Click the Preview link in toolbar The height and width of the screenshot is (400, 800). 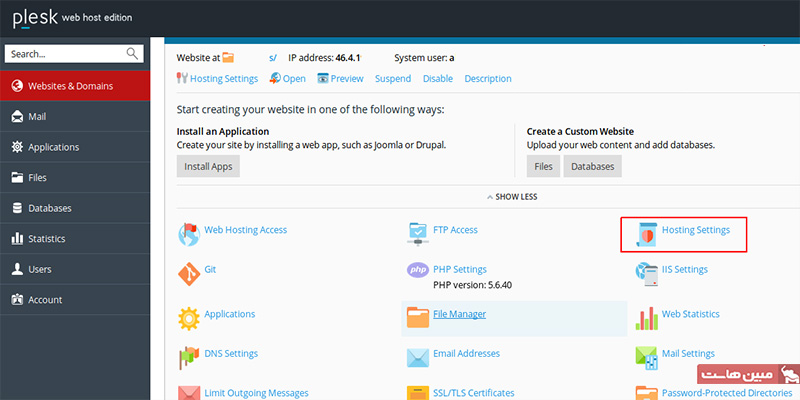click(346, 79)
